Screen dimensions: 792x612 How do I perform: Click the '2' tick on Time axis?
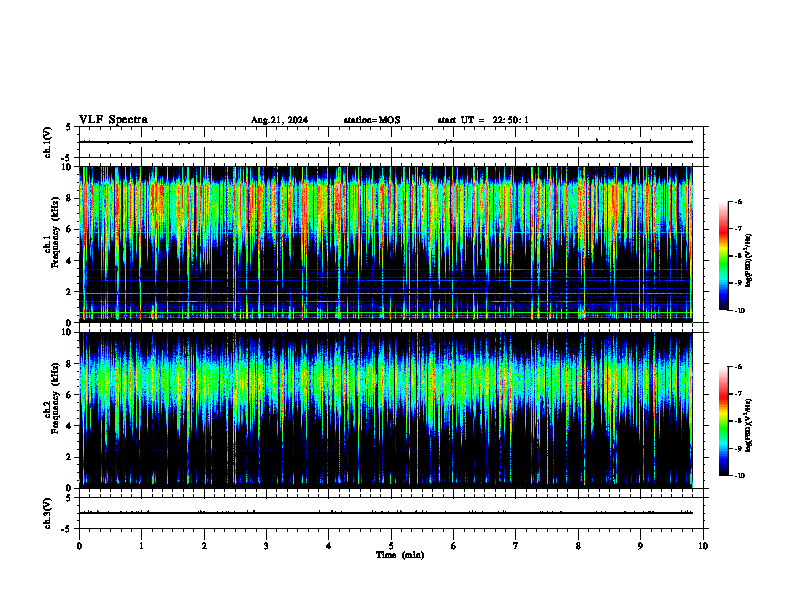pyautogui.click(x=204, y=546)
